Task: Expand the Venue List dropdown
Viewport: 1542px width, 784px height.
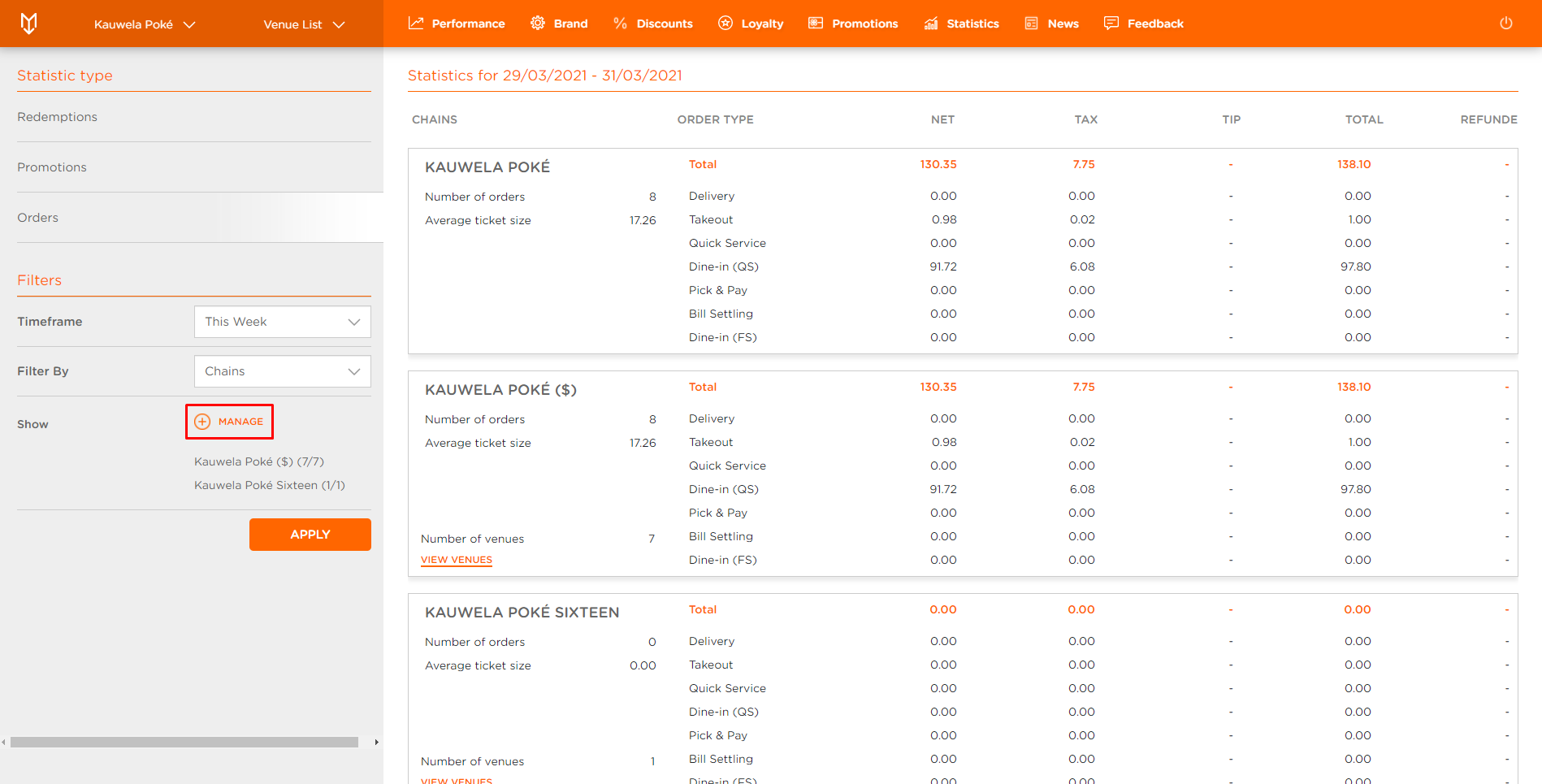Action: 304,24
